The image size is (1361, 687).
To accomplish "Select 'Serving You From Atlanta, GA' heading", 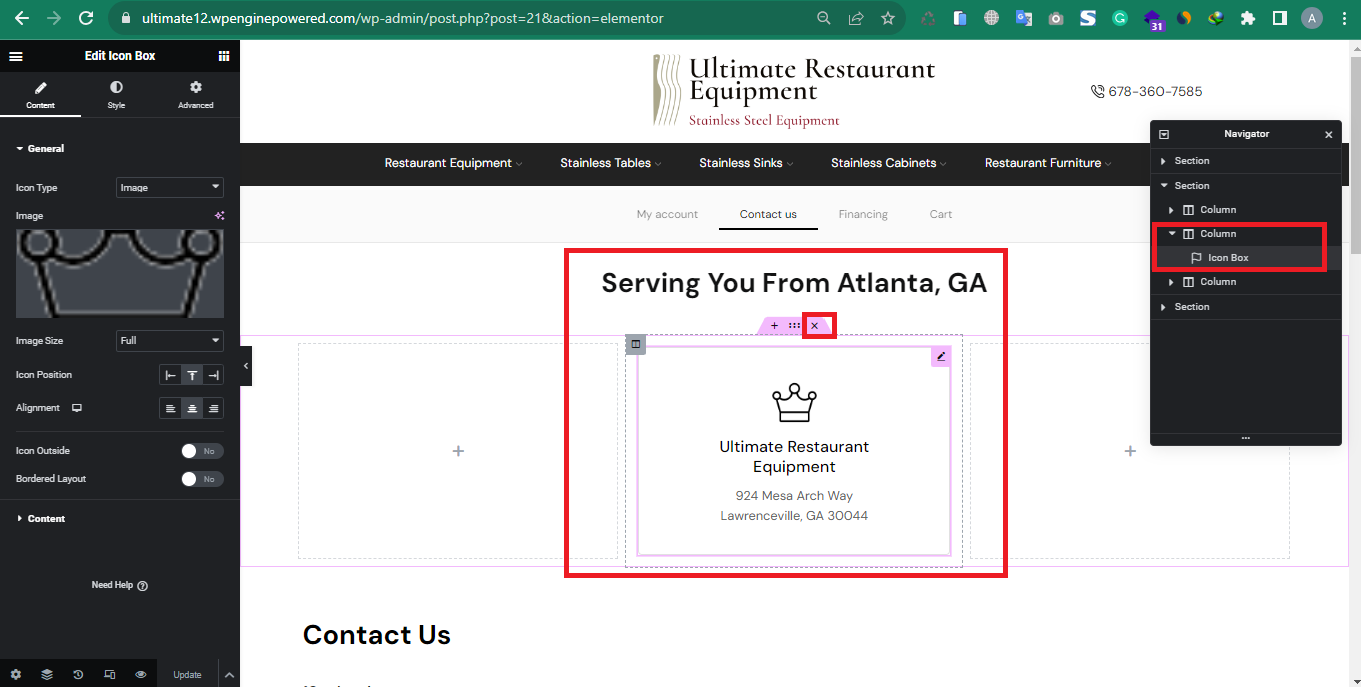I will pos(794,283).
